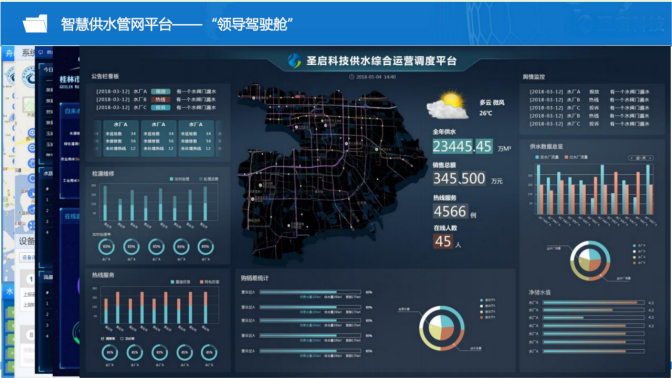
Task: Click the sun-and-cloud weather icon
Action: click(x=448, y=105)
